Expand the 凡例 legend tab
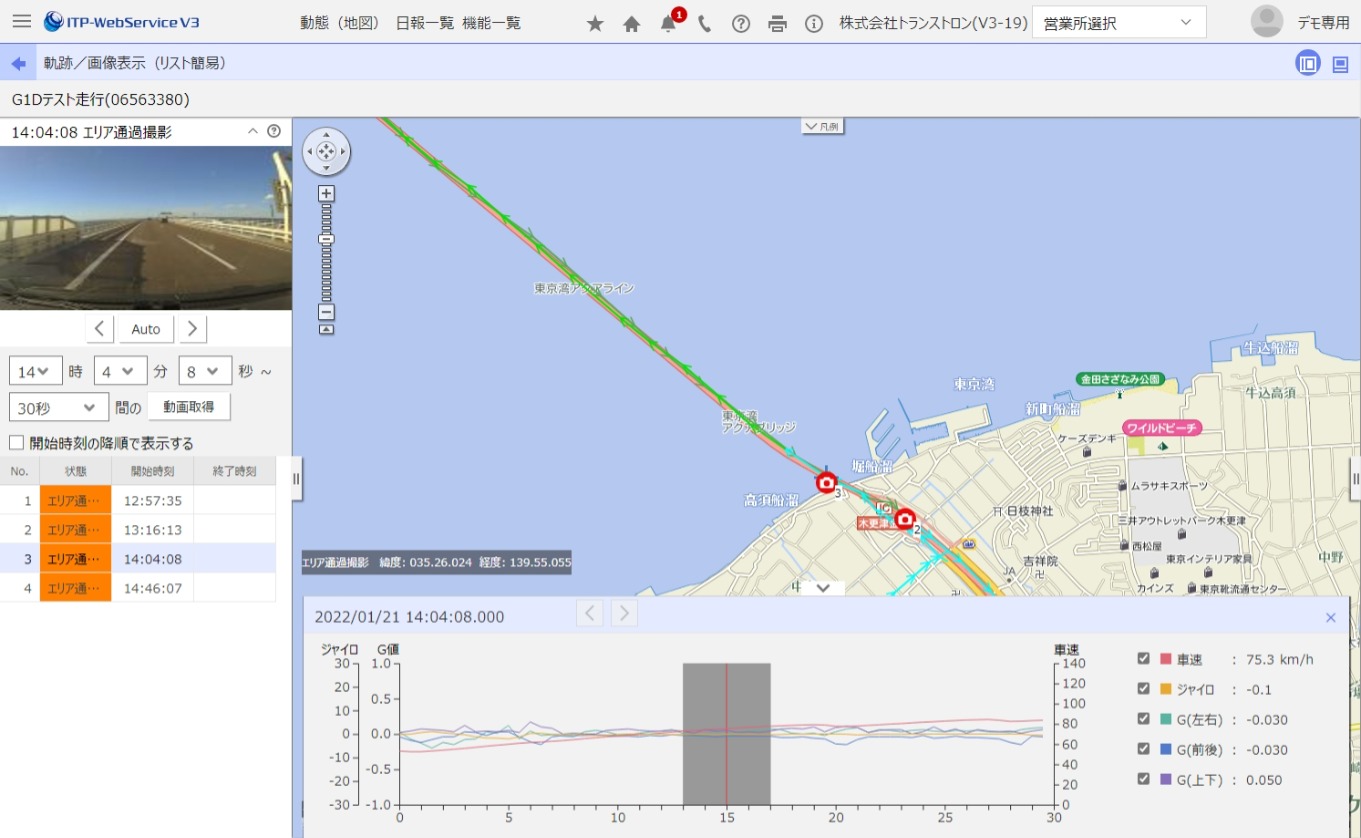This screenshot has height=838, width=1361. (x=821, y=126)
